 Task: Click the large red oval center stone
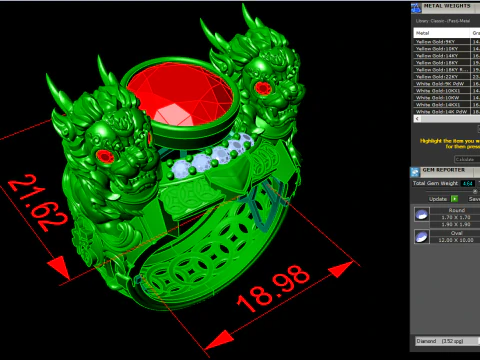click(x=180, y=93)
